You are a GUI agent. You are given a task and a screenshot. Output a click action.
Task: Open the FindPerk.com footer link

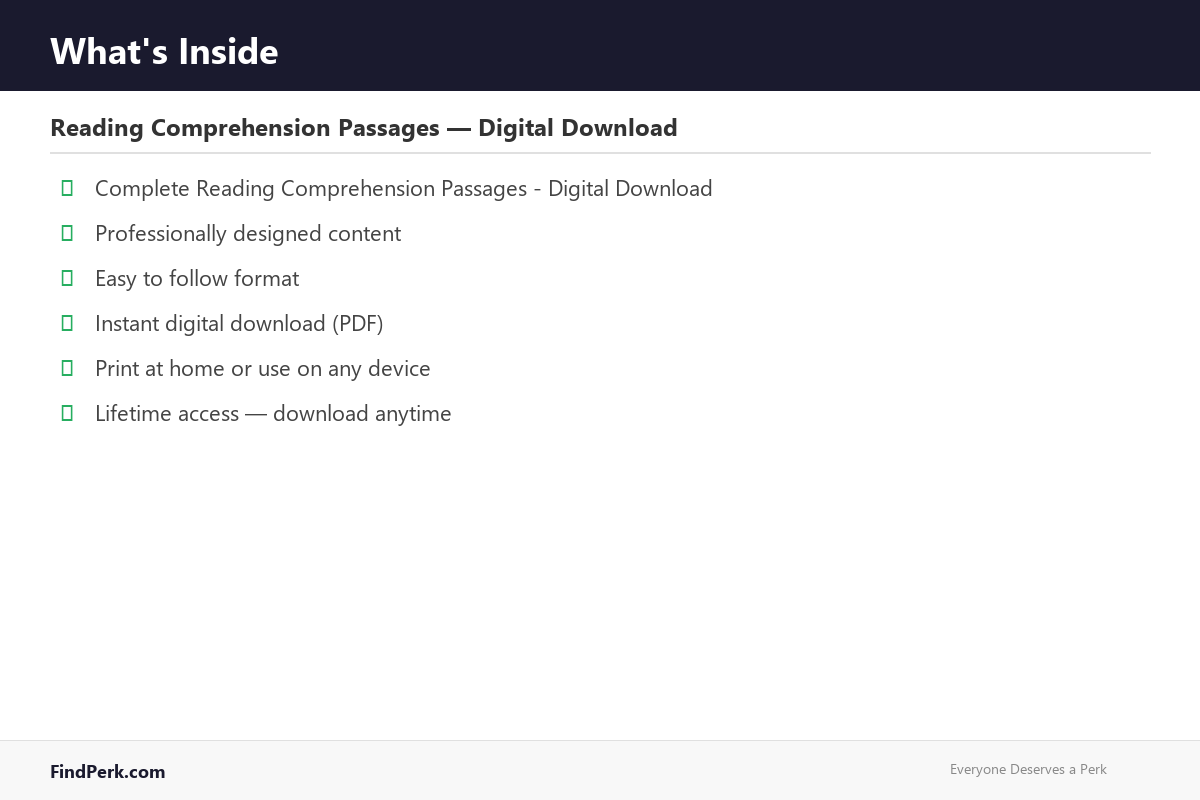(108, 772)
